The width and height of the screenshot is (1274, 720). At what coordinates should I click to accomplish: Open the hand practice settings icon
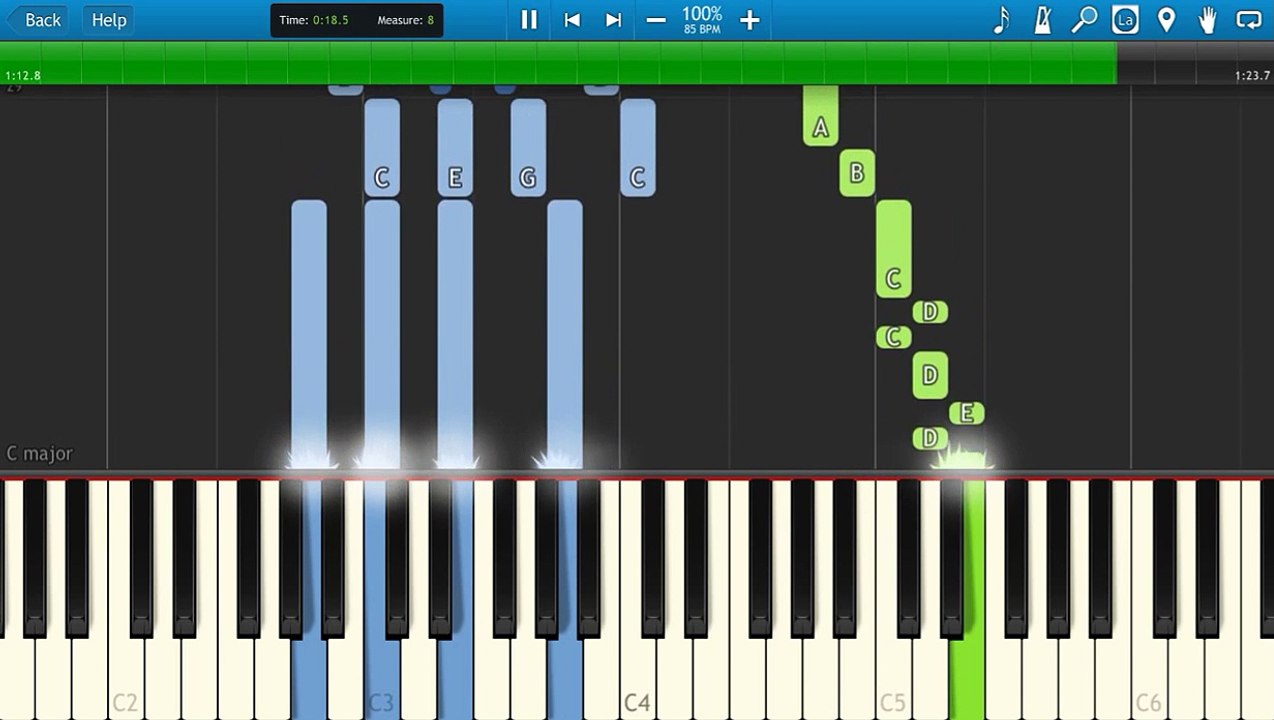1208,20
